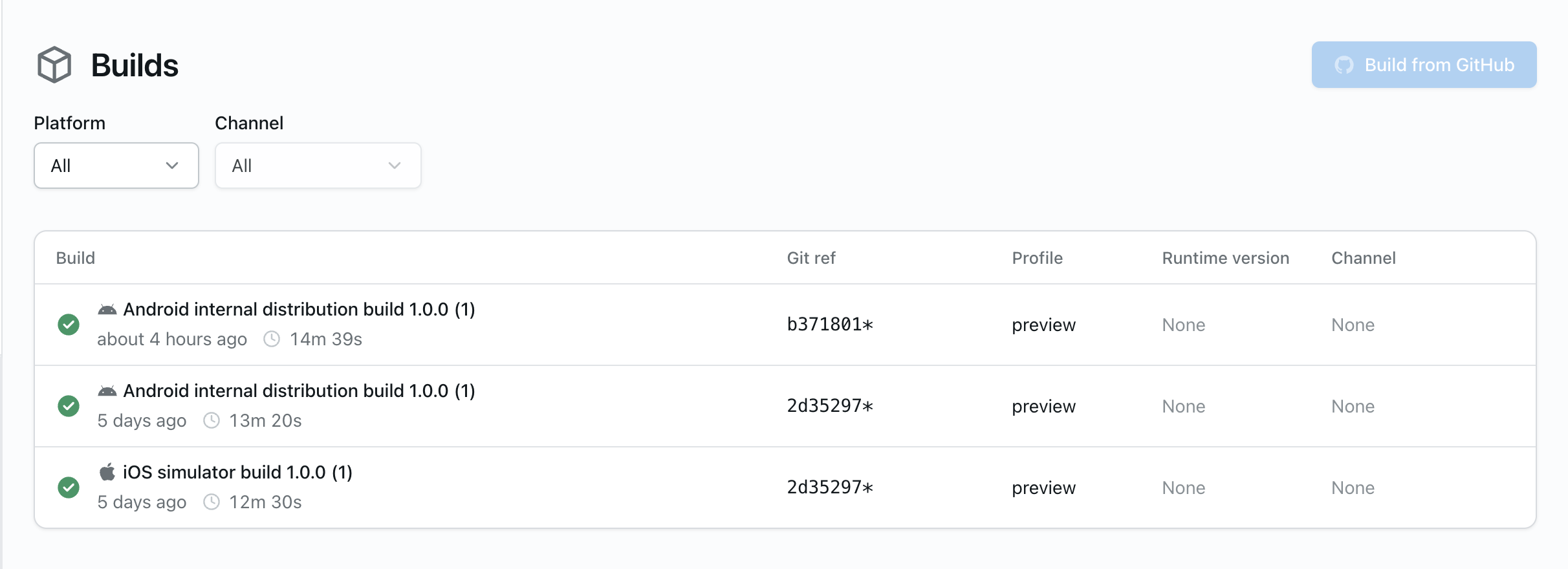Open the Channel filter dropdown
Screen dimensions: 1568x569
point(318,166)
